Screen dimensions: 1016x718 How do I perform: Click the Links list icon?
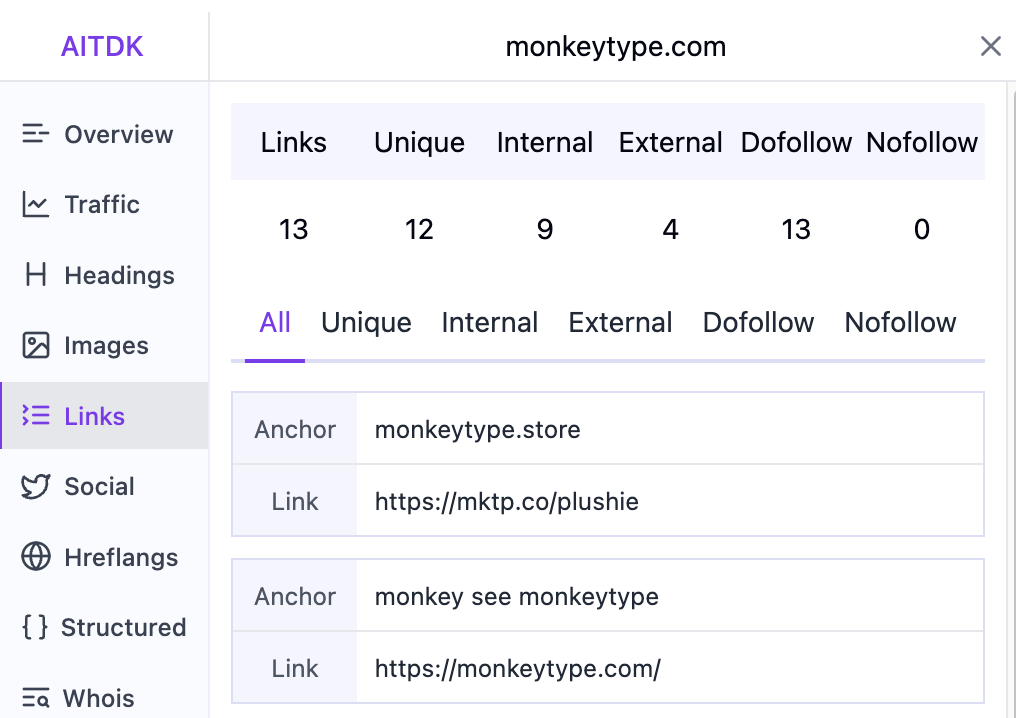click(35, 415)
